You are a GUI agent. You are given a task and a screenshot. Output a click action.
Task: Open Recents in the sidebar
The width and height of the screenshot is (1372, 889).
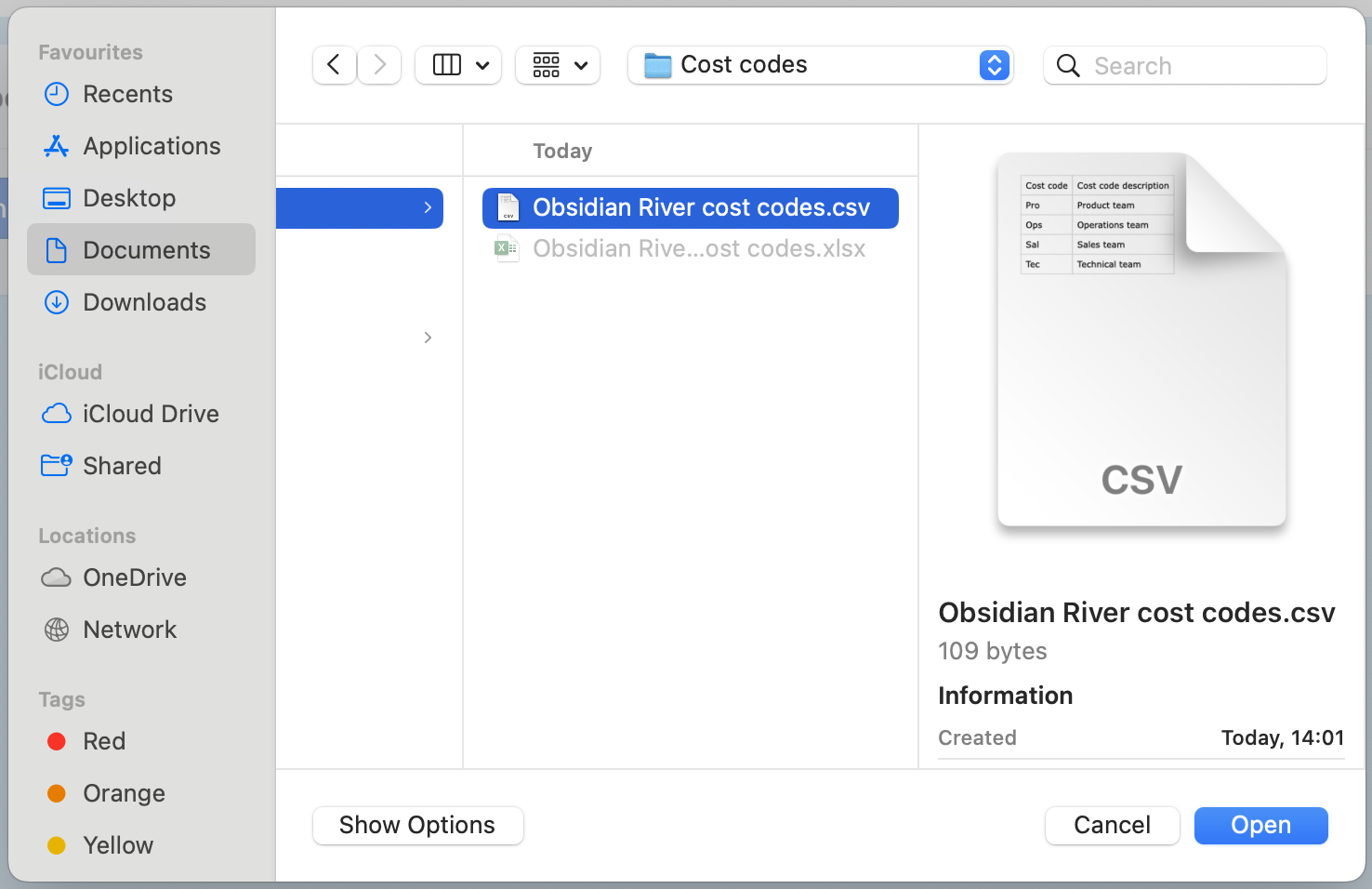[127, 94]
